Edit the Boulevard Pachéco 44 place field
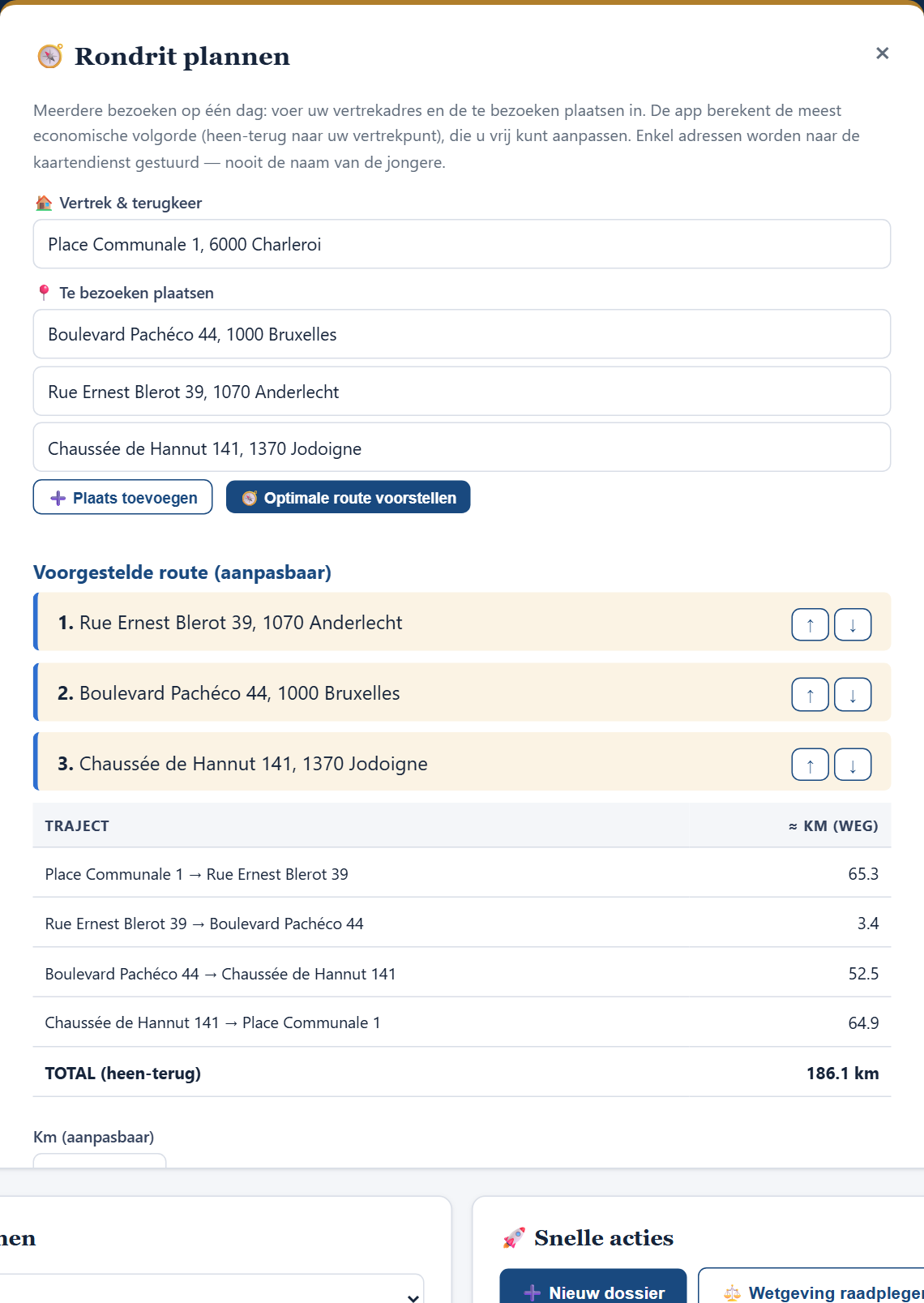Screen dimensions: 924x1303 [462, 334]
